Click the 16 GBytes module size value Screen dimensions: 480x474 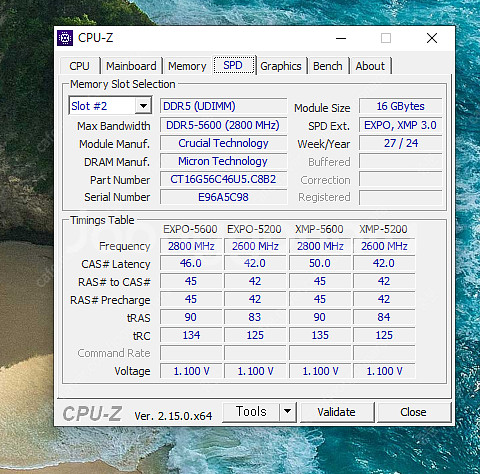click(401, 106)
